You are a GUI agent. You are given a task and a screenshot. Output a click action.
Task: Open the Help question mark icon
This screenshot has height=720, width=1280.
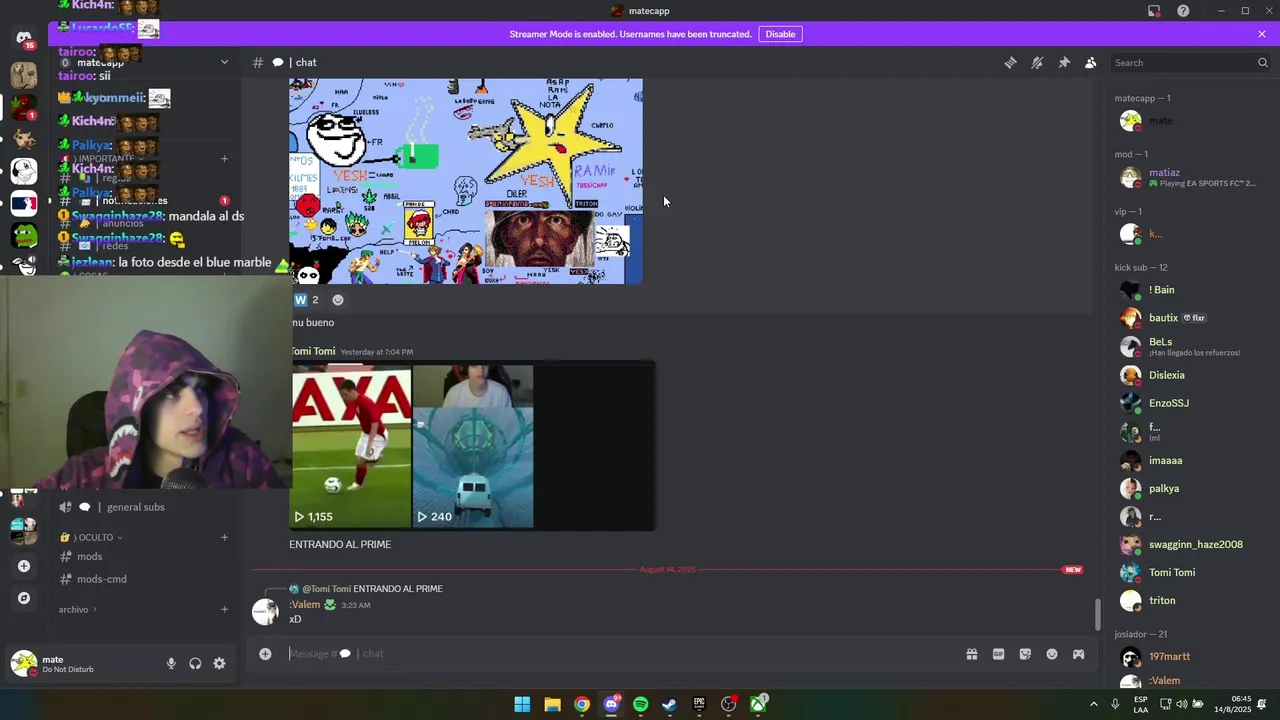(1183, 11)
